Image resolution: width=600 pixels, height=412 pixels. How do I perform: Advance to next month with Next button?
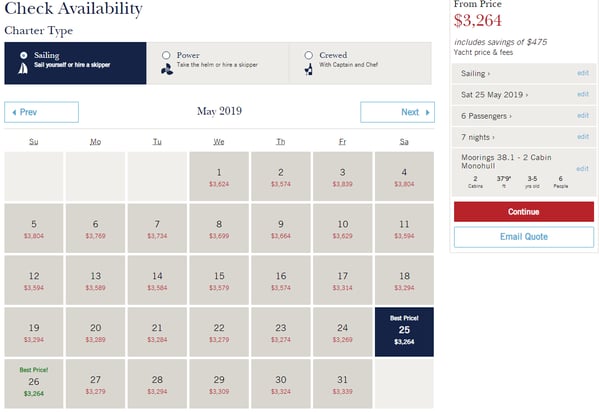(397, 112)
